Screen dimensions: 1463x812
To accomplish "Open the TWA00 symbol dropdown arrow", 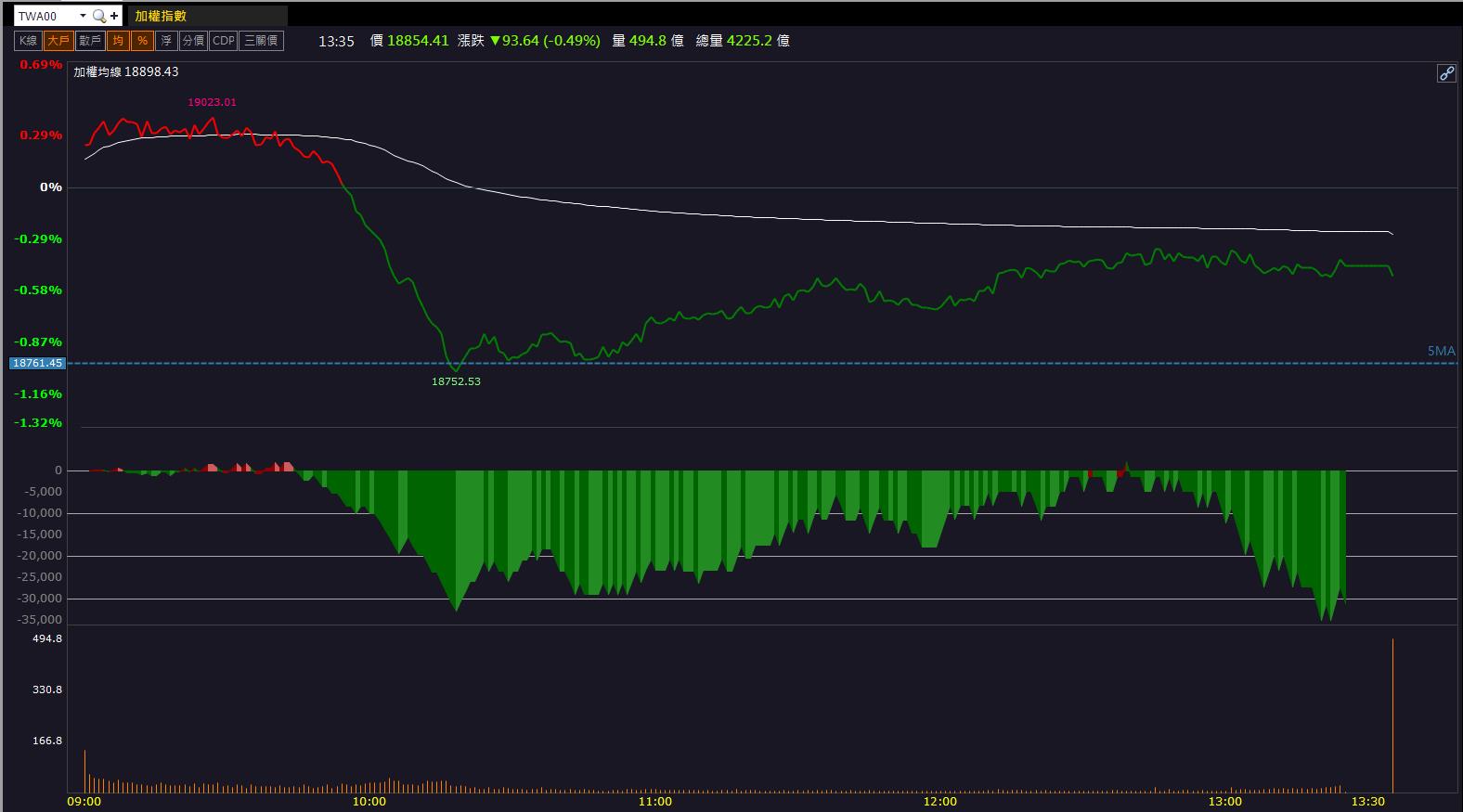I will [83, 16].
